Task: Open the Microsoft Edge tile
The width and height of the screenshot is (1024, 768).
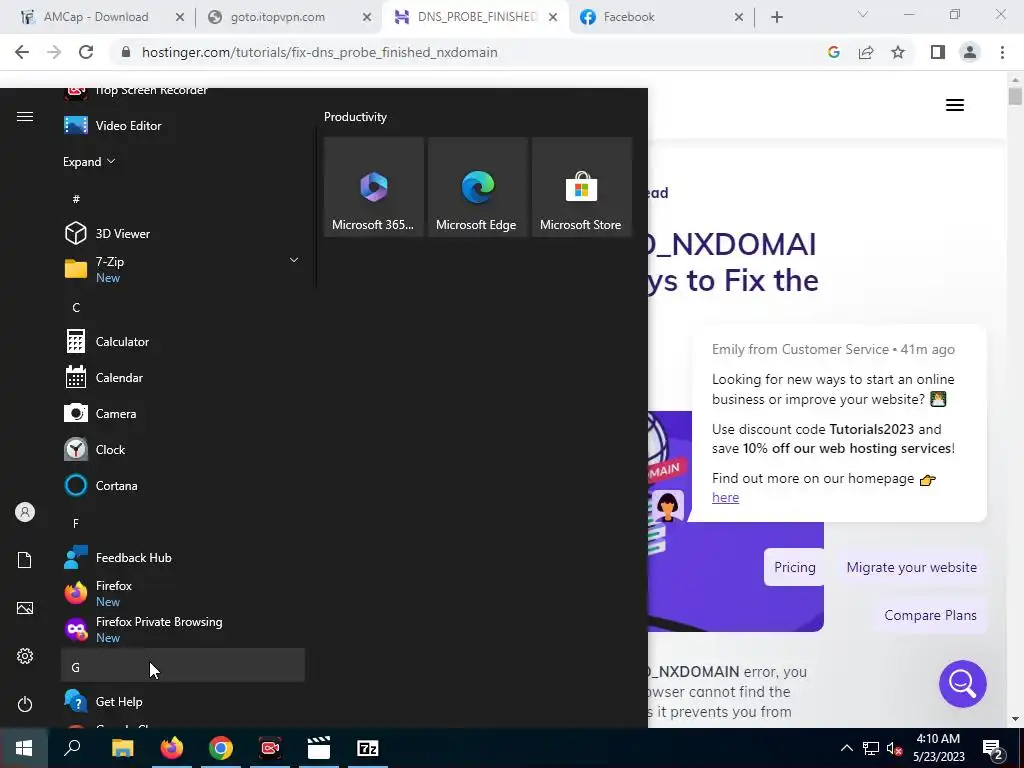Action: coord(477,187)
